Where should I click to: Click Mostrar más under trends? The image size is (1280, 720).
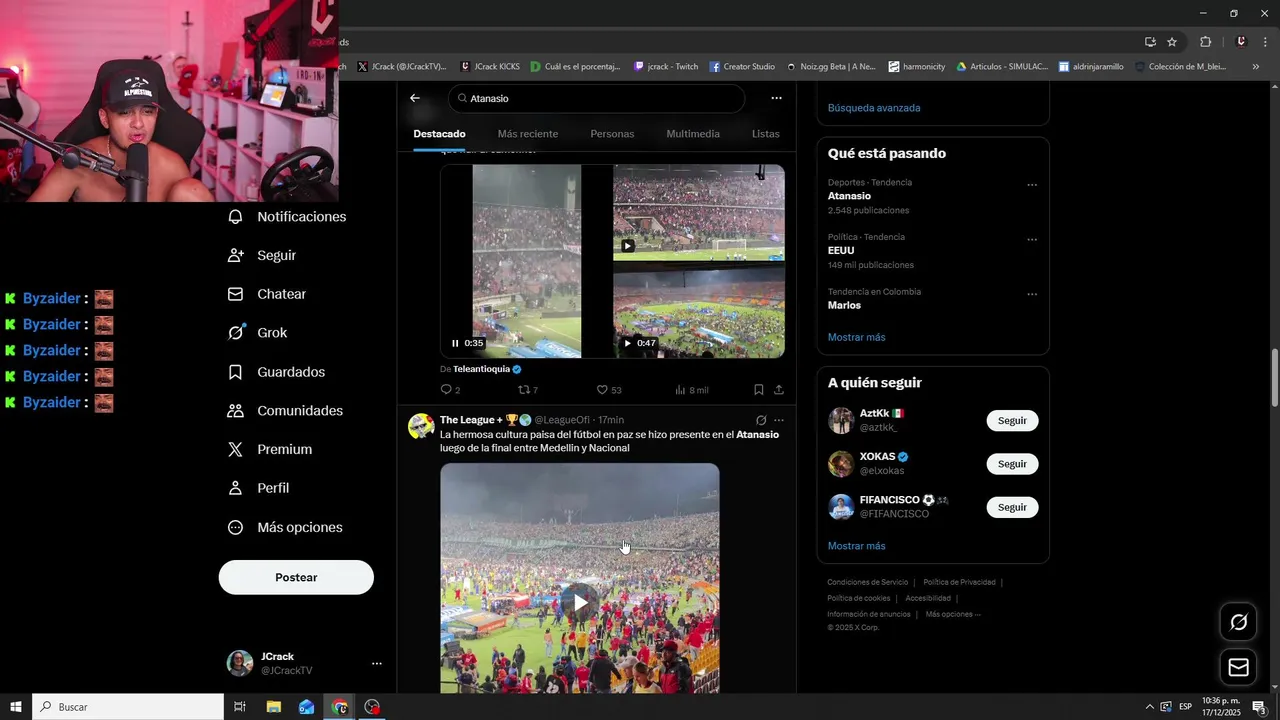pyautogui.click(x=856, y=337)
